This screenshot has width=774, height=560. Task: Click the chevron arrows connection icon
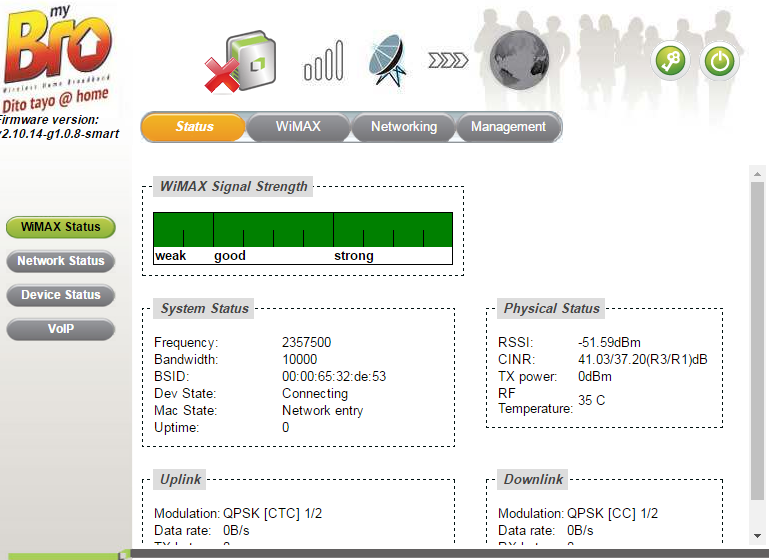[448, 61]
